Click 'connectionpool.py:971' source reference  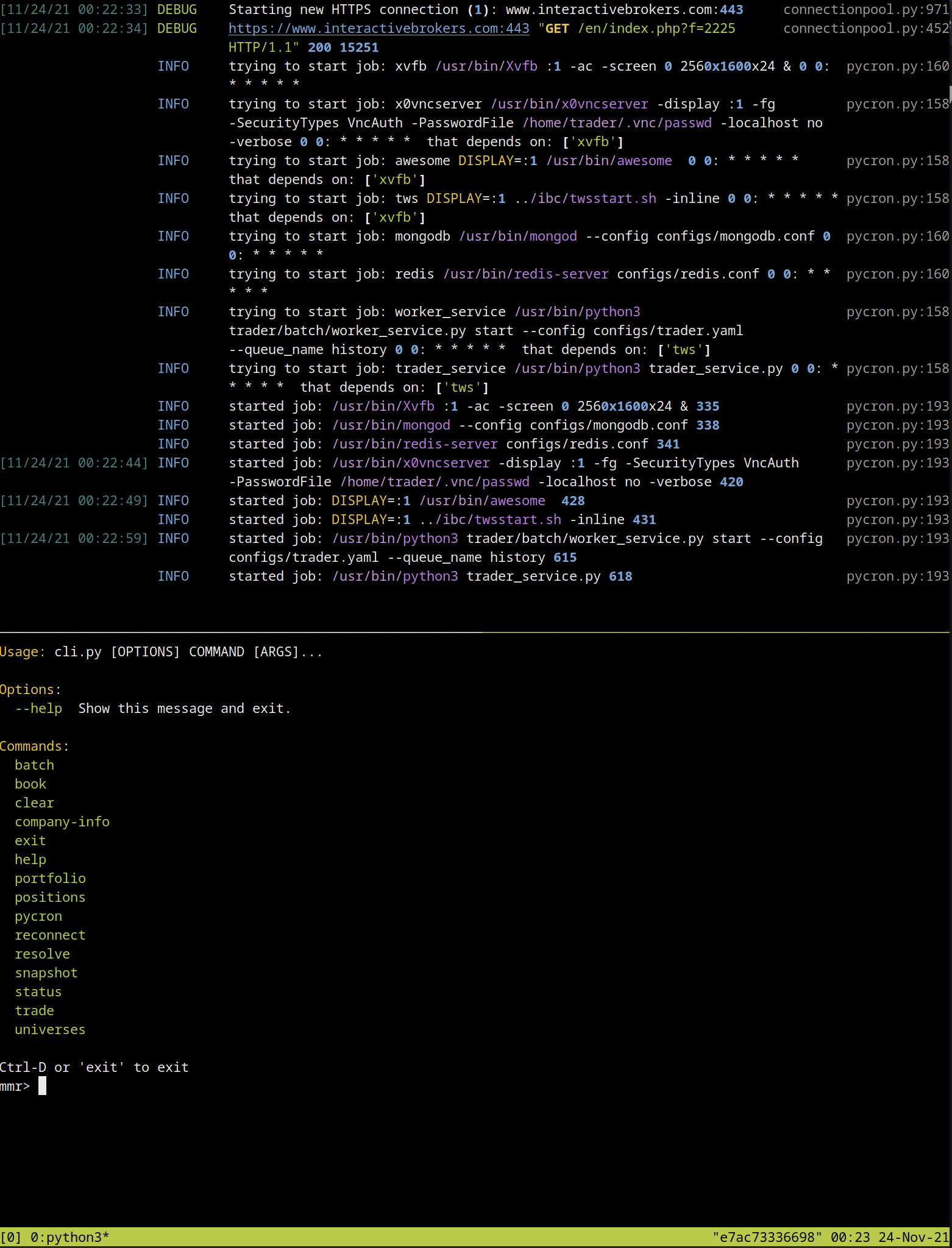tap(866, 10)
